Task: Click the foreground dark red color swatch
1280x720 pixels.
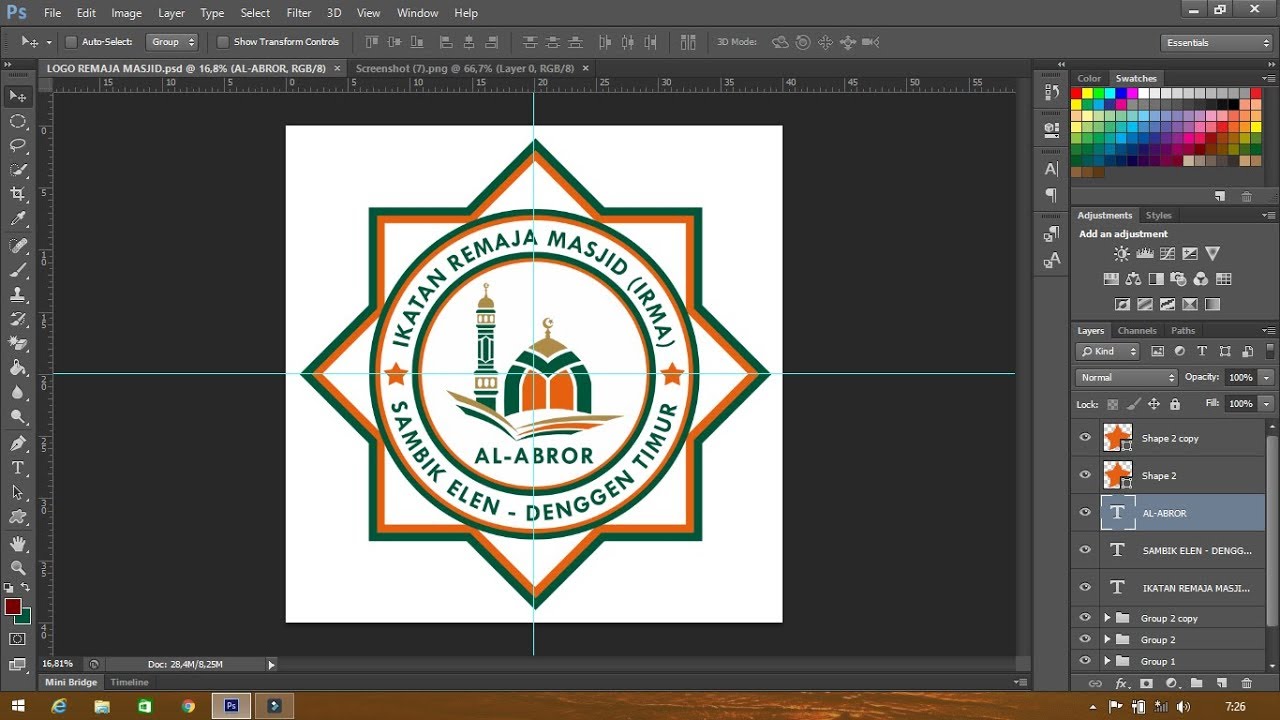Action: 12,606
